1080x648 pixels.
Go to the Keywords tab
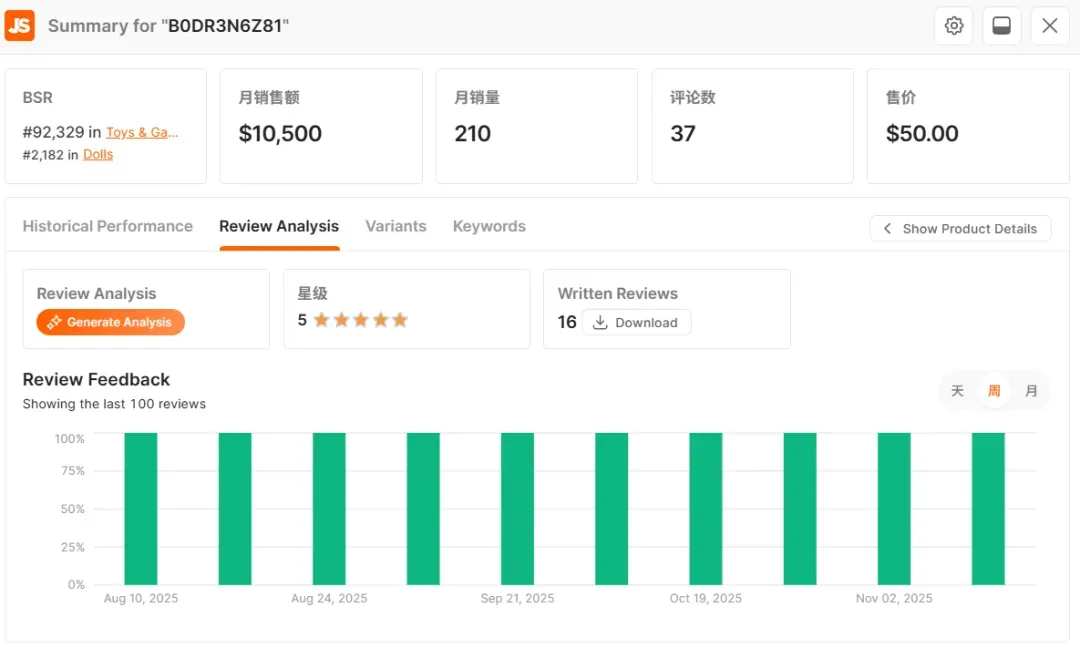tap(489, 227)
